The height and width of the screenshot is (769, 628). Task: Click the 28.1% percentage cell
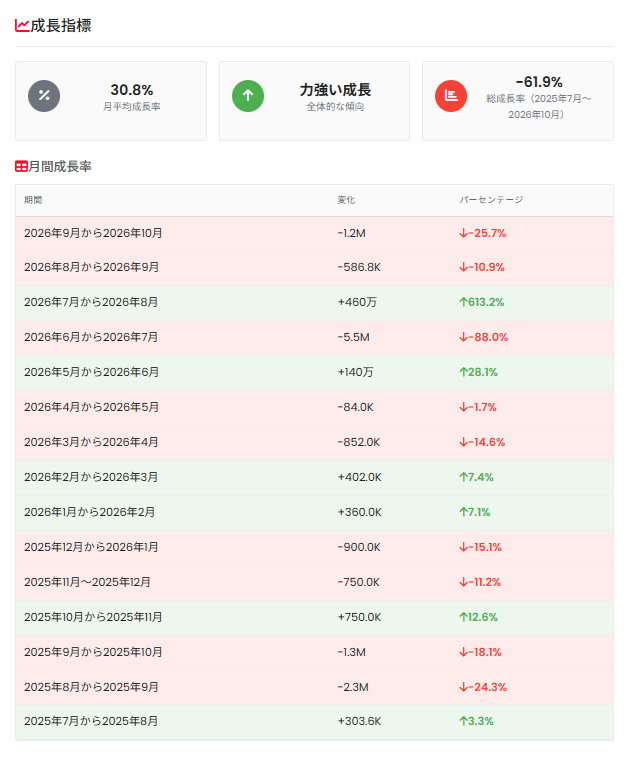point(478,373)
